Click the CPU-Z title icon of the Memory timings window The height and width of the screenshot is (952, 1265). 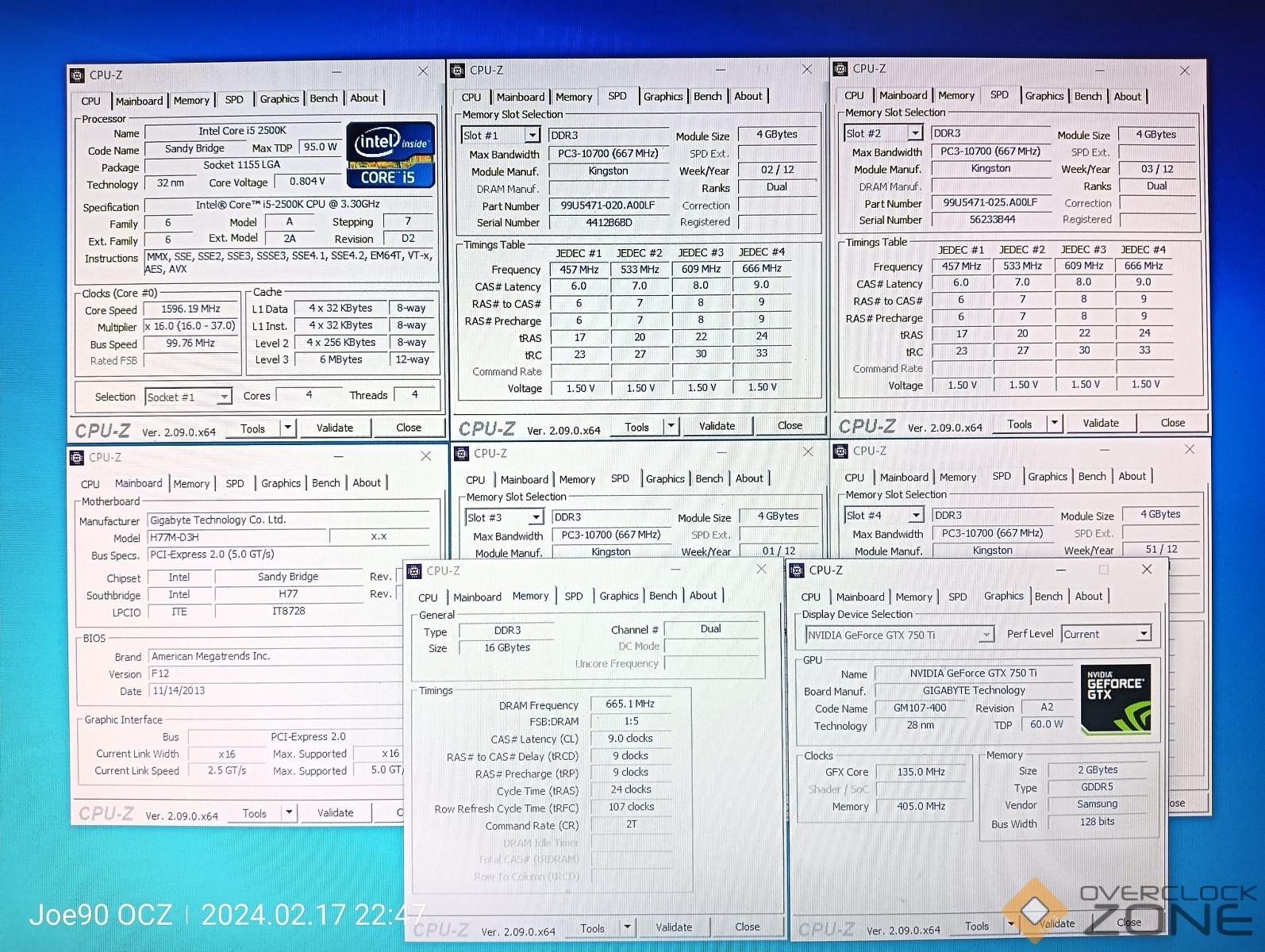[413, 571]
